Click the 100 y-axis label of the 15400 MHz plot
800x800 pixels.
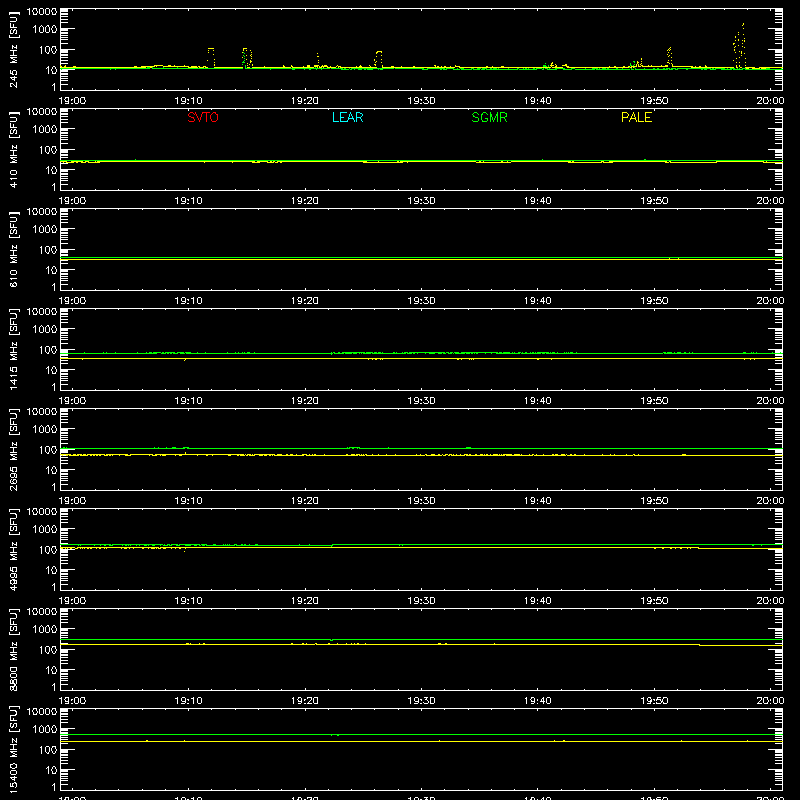pyautogui.click(x=48, y=750)
